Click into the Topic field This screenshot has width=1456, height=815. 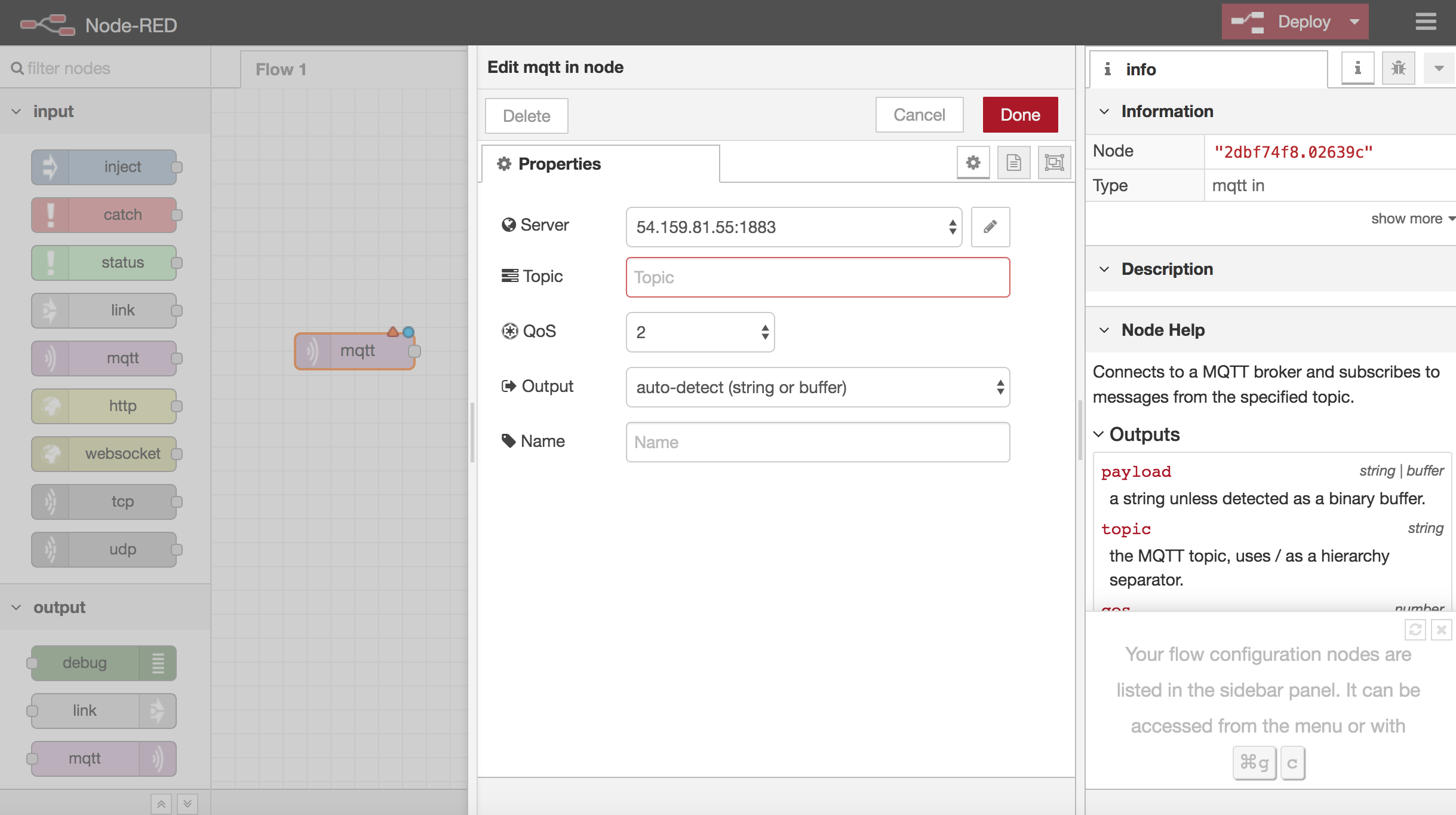818,277
